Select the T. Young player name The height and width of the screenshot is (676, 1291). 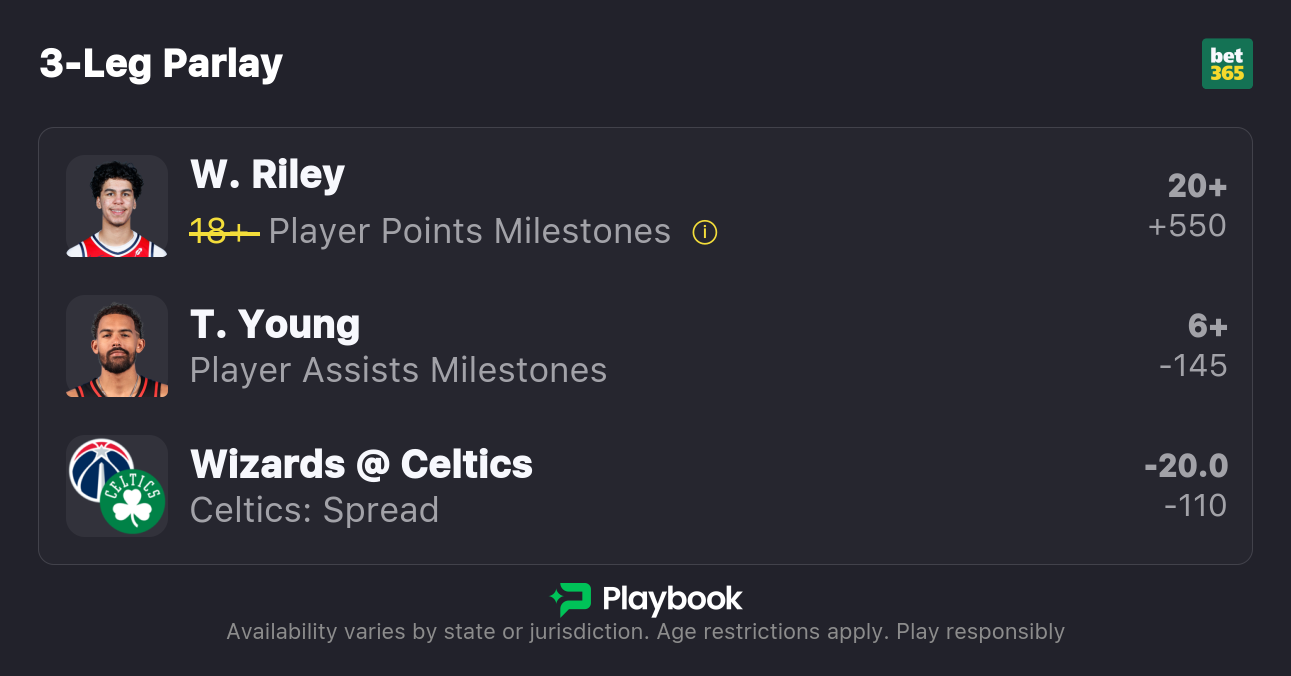275,325
